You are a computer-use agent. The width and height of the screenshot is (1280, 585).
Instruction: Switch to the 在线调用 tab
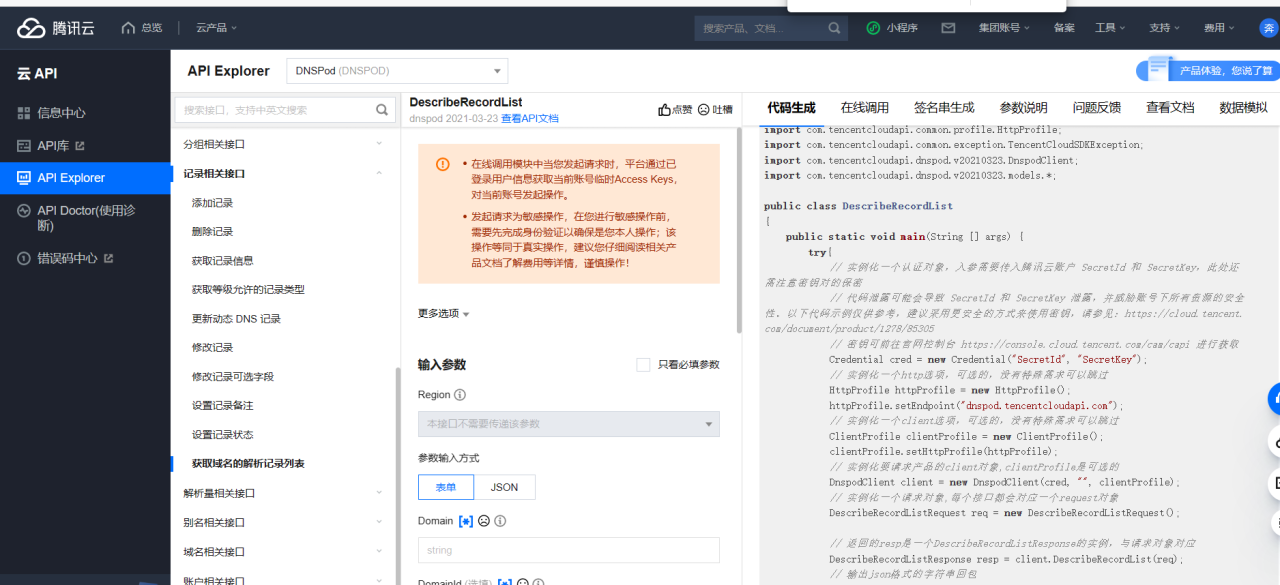(x=864, y=107)
